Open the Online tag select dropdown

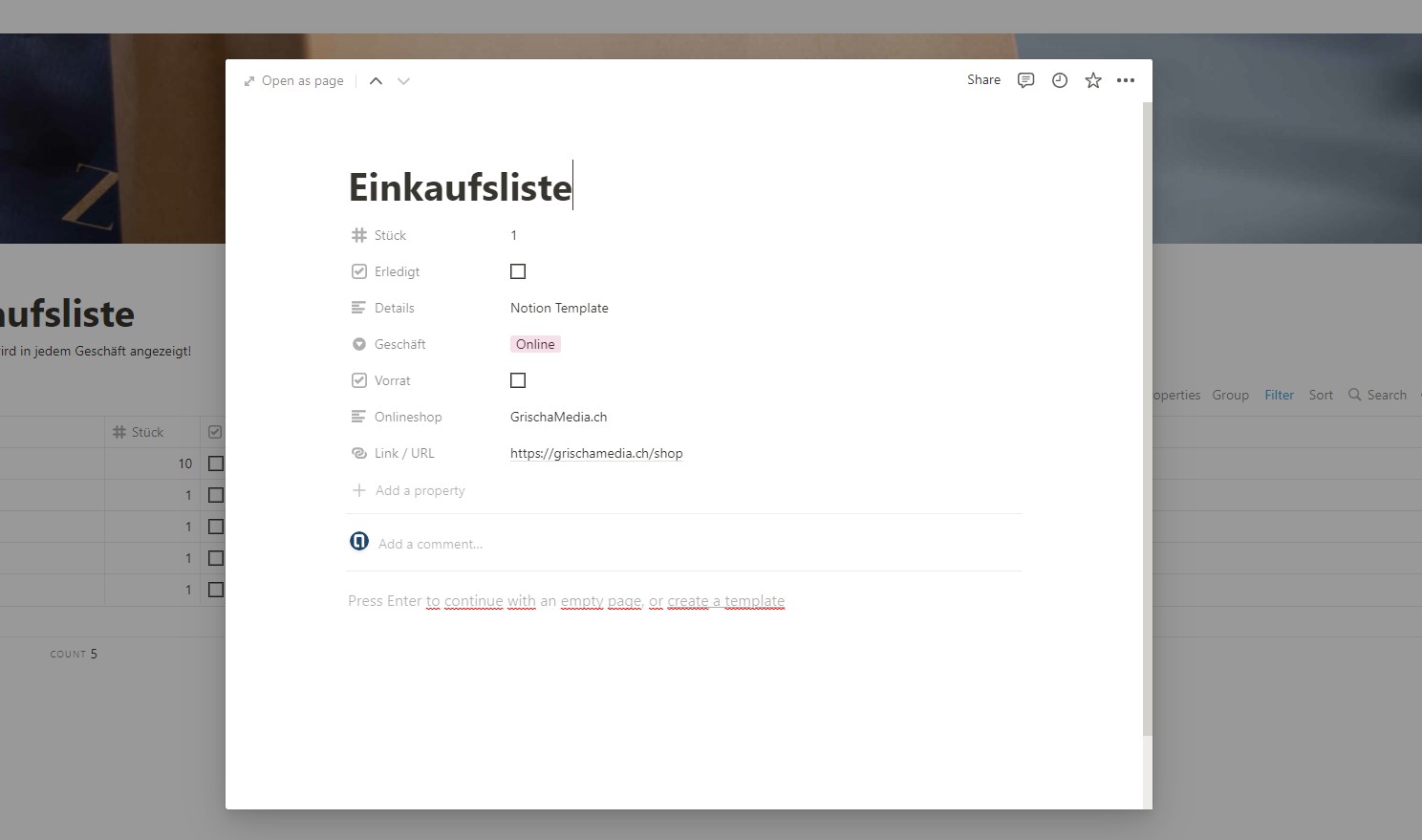[x=535, y=344]
